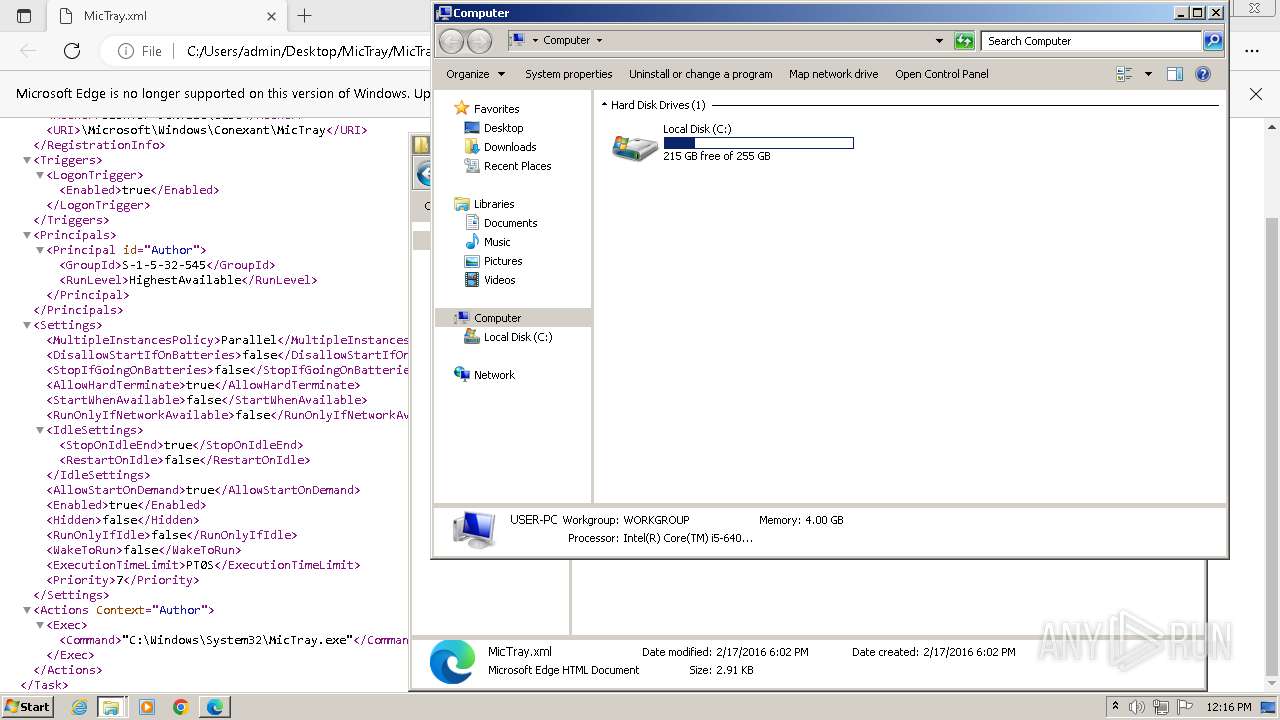The image size is (1280, 720).
Task: Open Microsoft Edge from taskbar
Action: point(215,707)
